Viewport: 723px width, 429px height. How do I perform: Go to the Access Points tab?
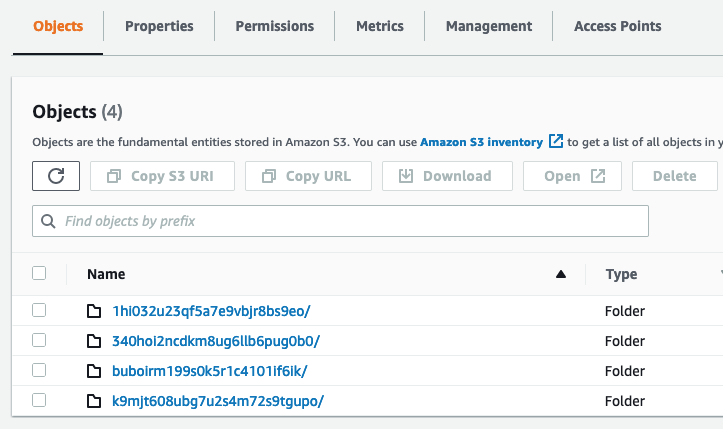[617, 27]
